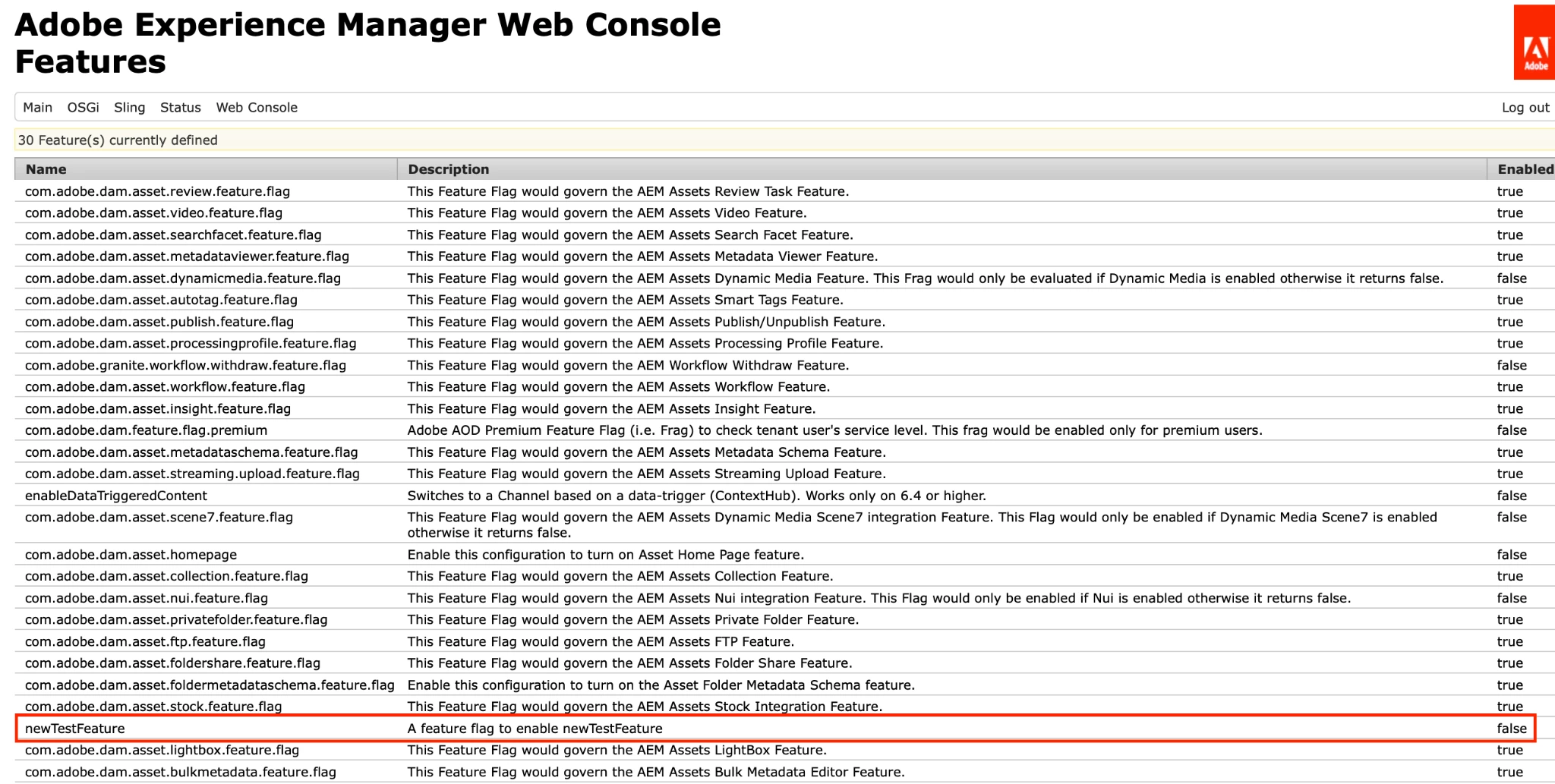The width and height of the screenshot is (1555, 784).
Task: Click the Log out link
Action: (1525, 108)
